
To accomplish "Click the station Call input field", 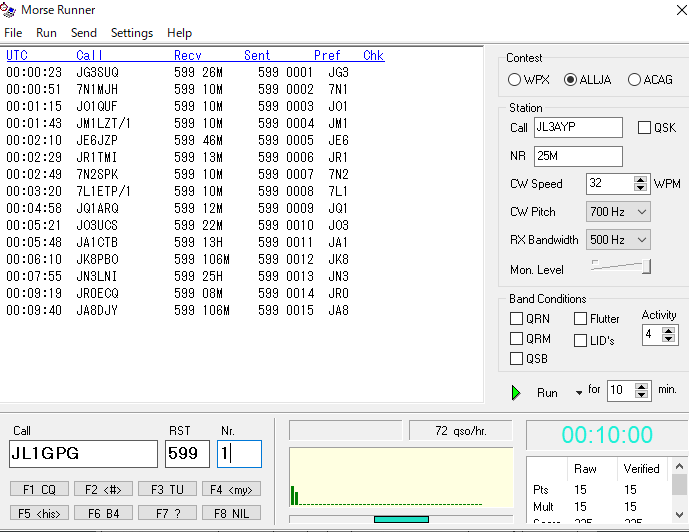I will (578, 128).
